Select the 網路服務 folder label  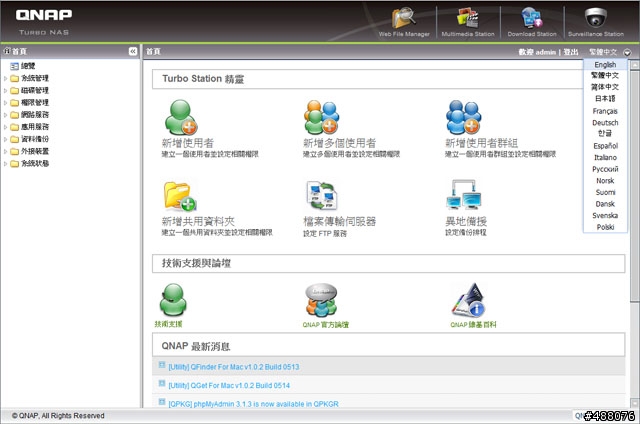pos(35,115)
